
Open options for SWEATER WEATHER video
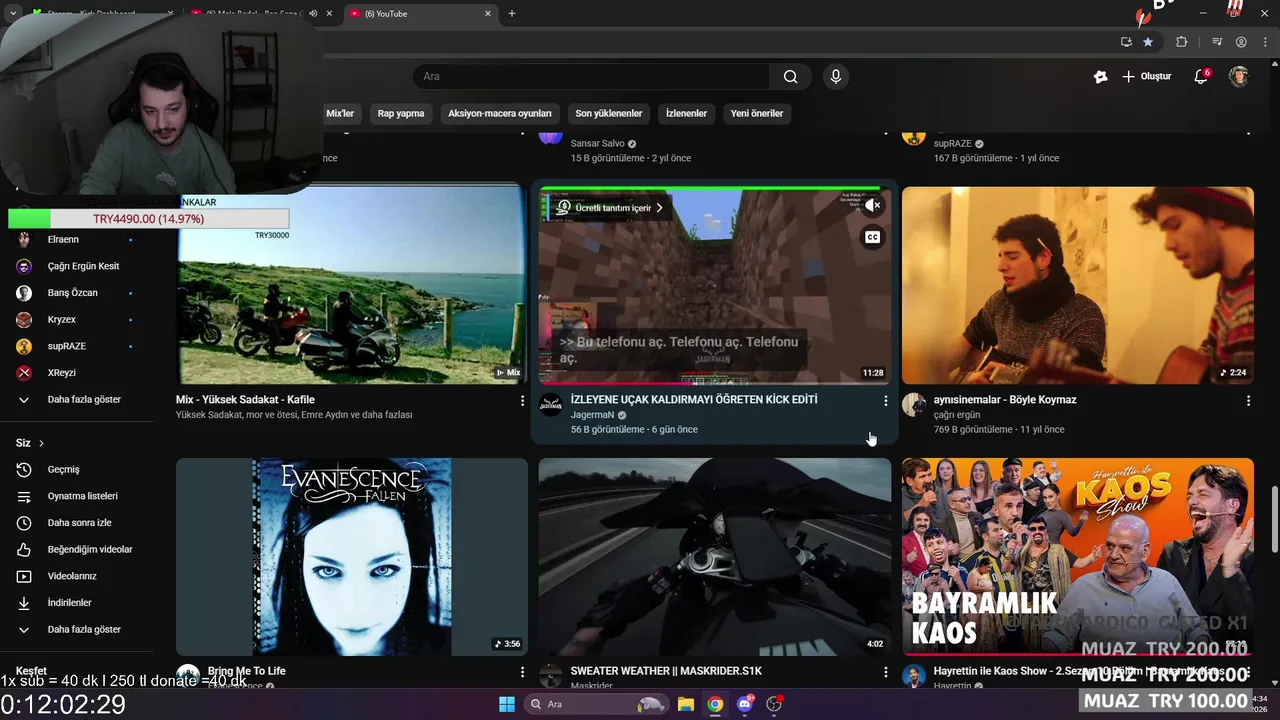click(x=885, y=673)
